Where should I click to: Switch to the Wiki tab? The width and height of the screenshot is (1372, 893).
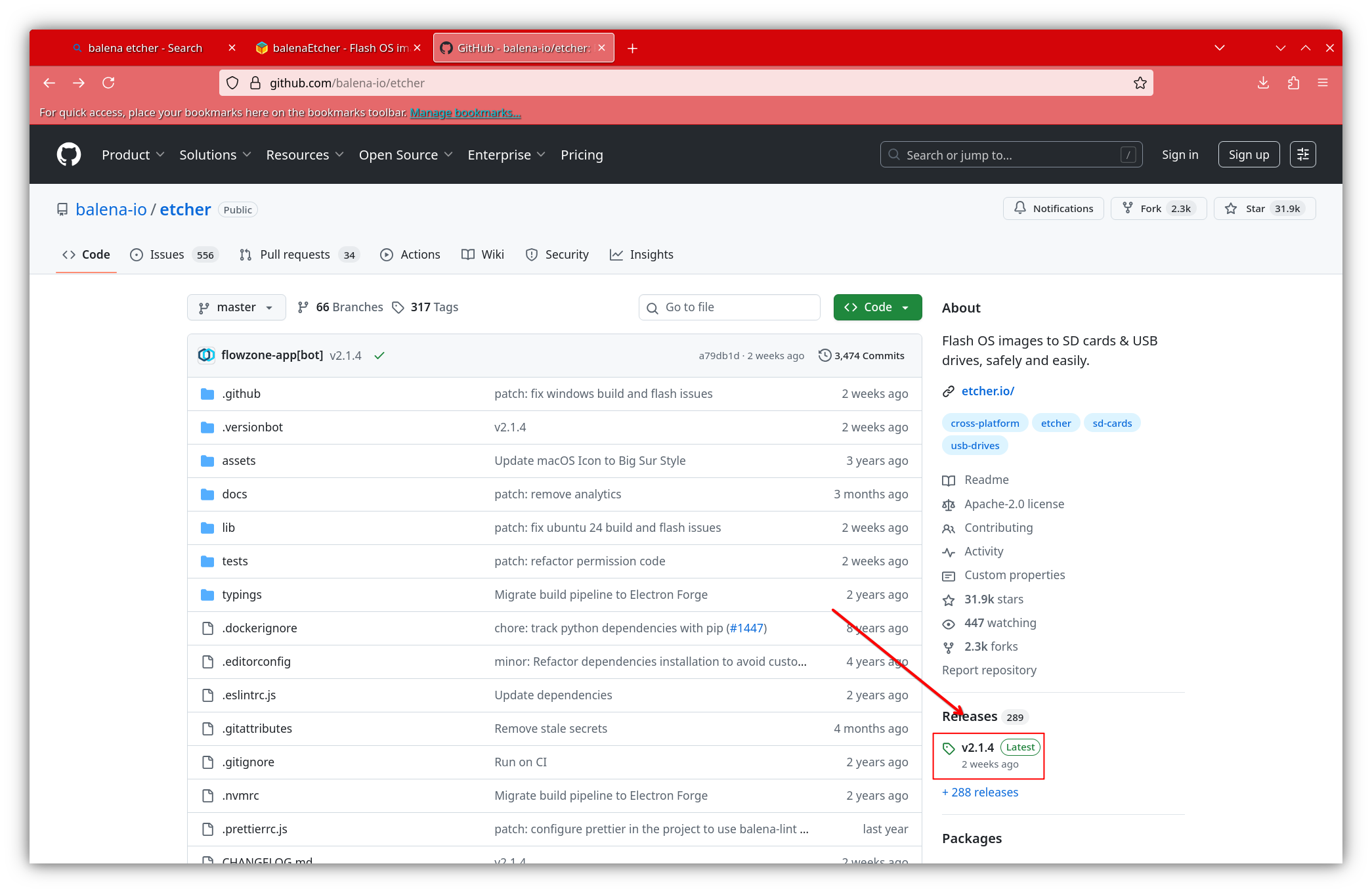tap(482, 255)
